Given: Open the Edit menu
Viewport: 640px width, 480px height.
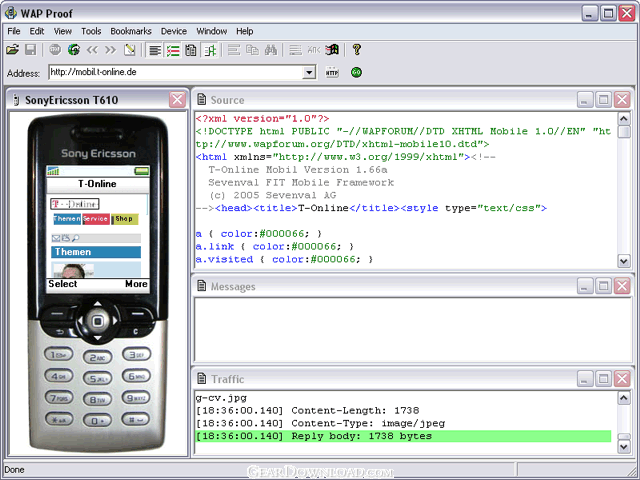Looking at the screenshot, I should coord(37,31).
